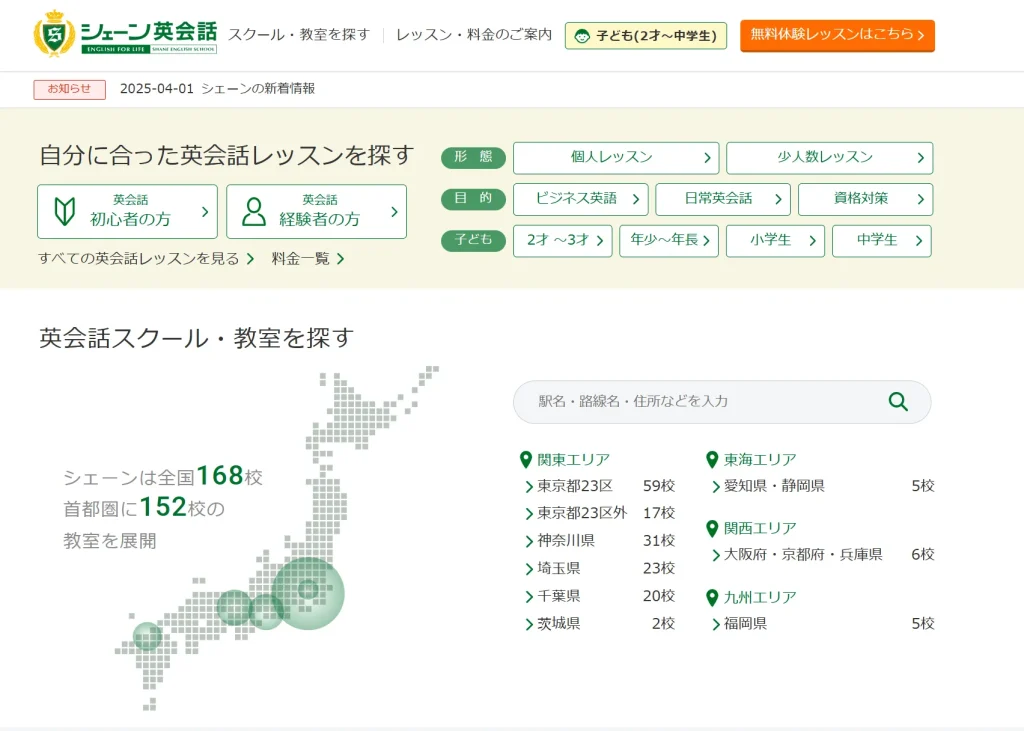This screenshot has height=731, width=1024.
Task: Expand 神奈川県 school list
Action: click(565, 541)
